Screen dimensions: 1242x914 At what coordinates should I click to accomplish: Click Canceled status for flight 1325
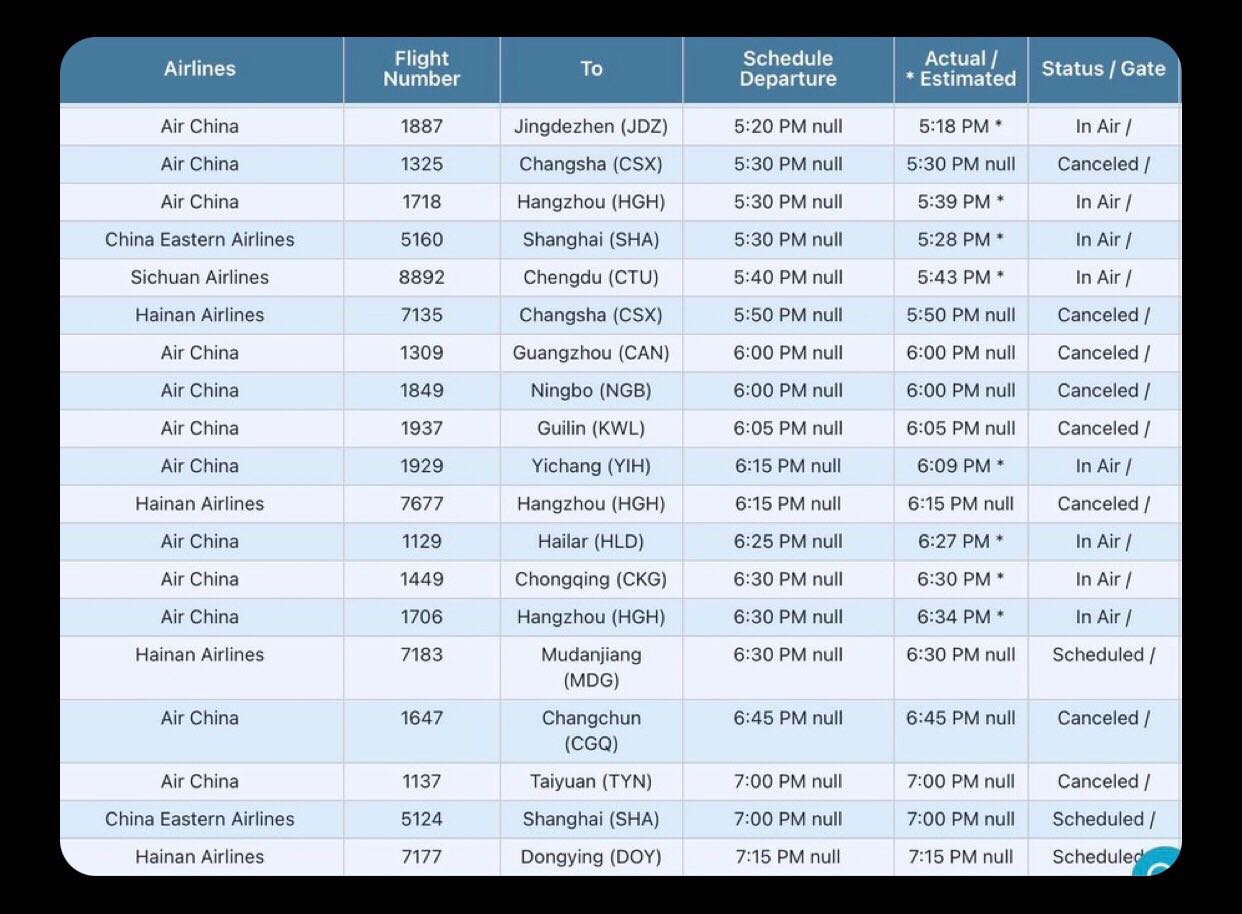(x=1104, y=164)
